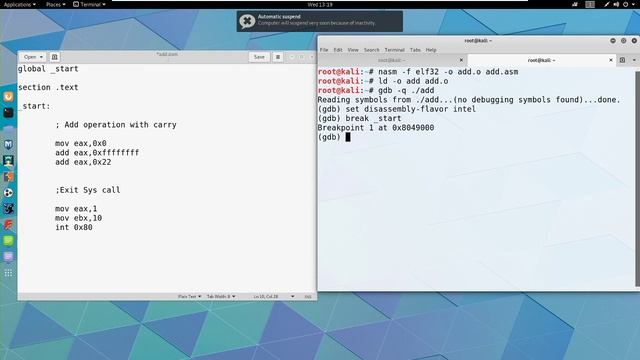Open Files folder icon in the dock
Image resolution: width=640 pixels, height=360 pixels.
(x=8, y=129)
